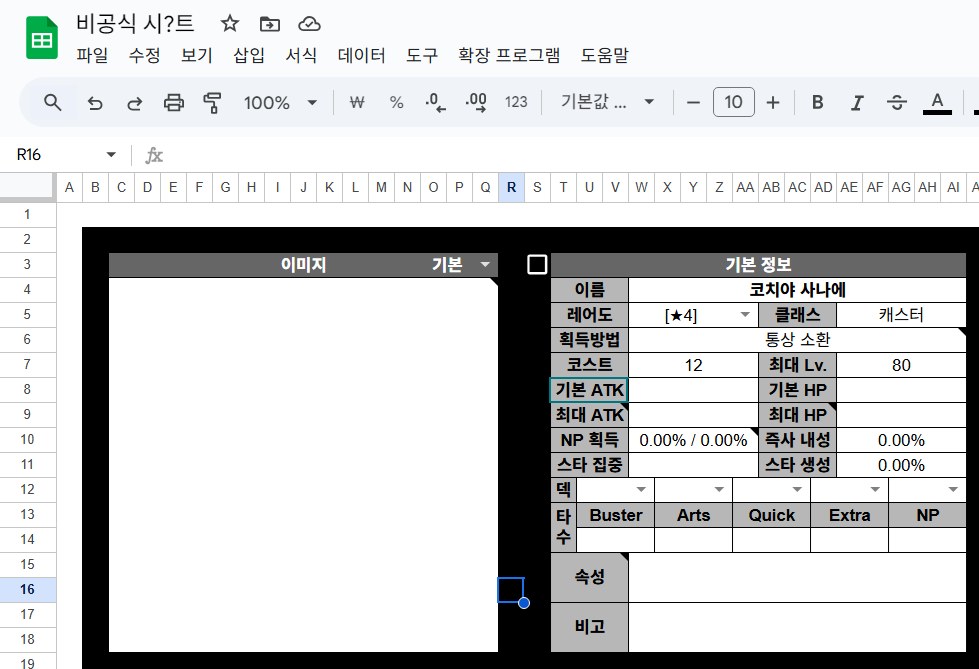This screenshot has height=669, width=979.
Task: Open the text color picker
Action: click(x=937, y=102)
